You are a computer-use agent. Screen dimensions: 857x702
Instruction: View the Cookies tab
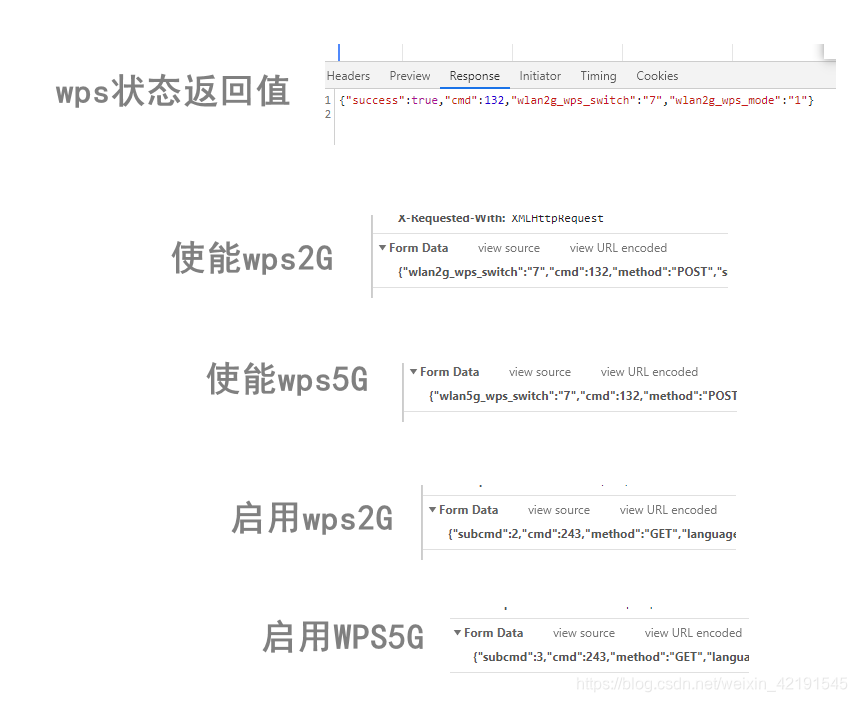point(657,75)
